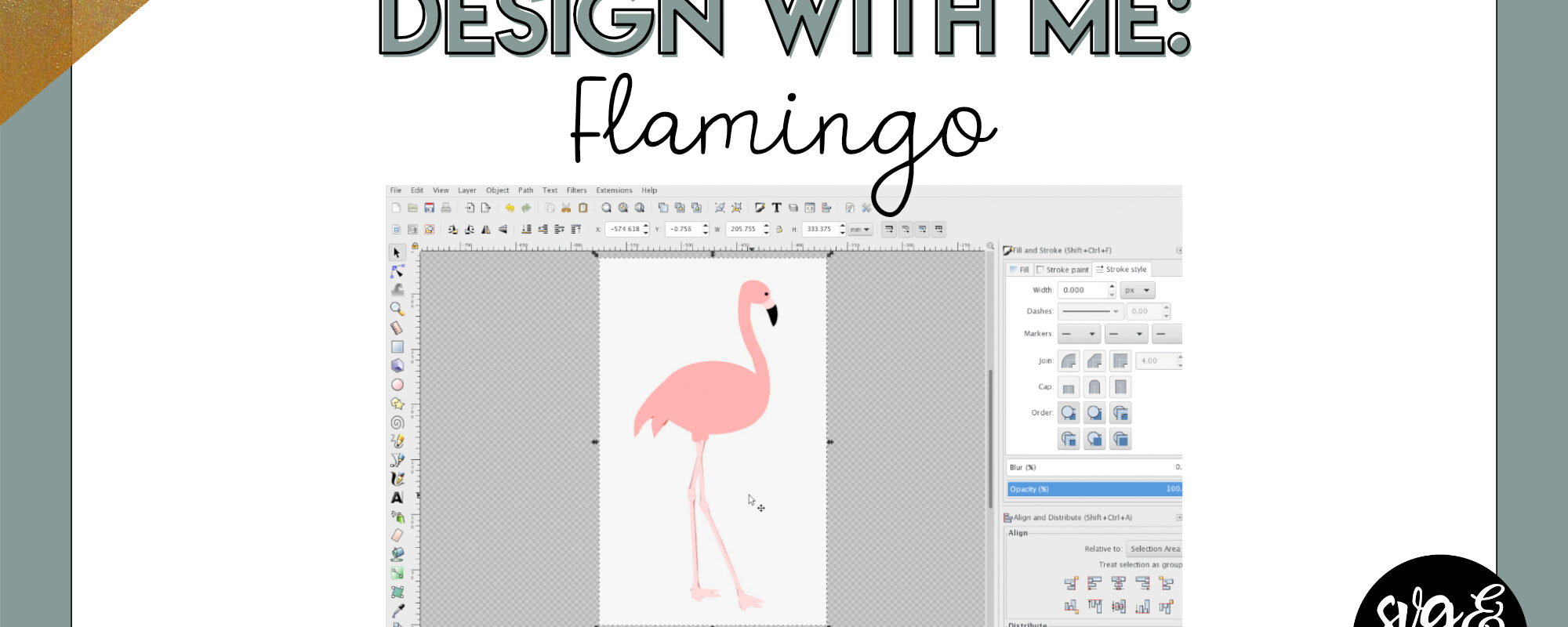Select the Measure ruler tool
The image size is (1568, 627).
pyautogui.click(x=397, y=328)
